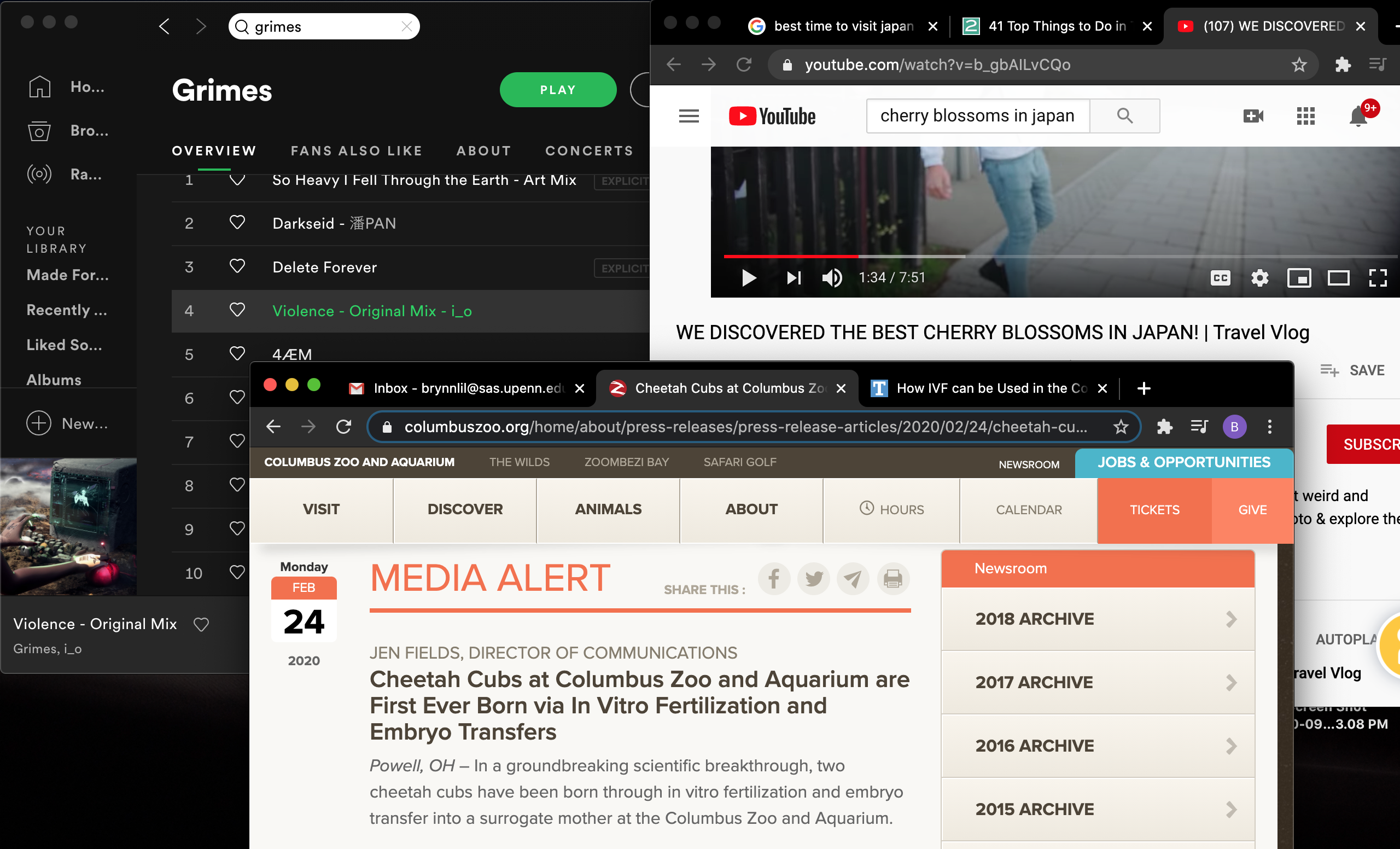Switch to Inbox Gmail tab
Image resolution: width=1400 pixels, height=849 pixels.
coord(466,388)
